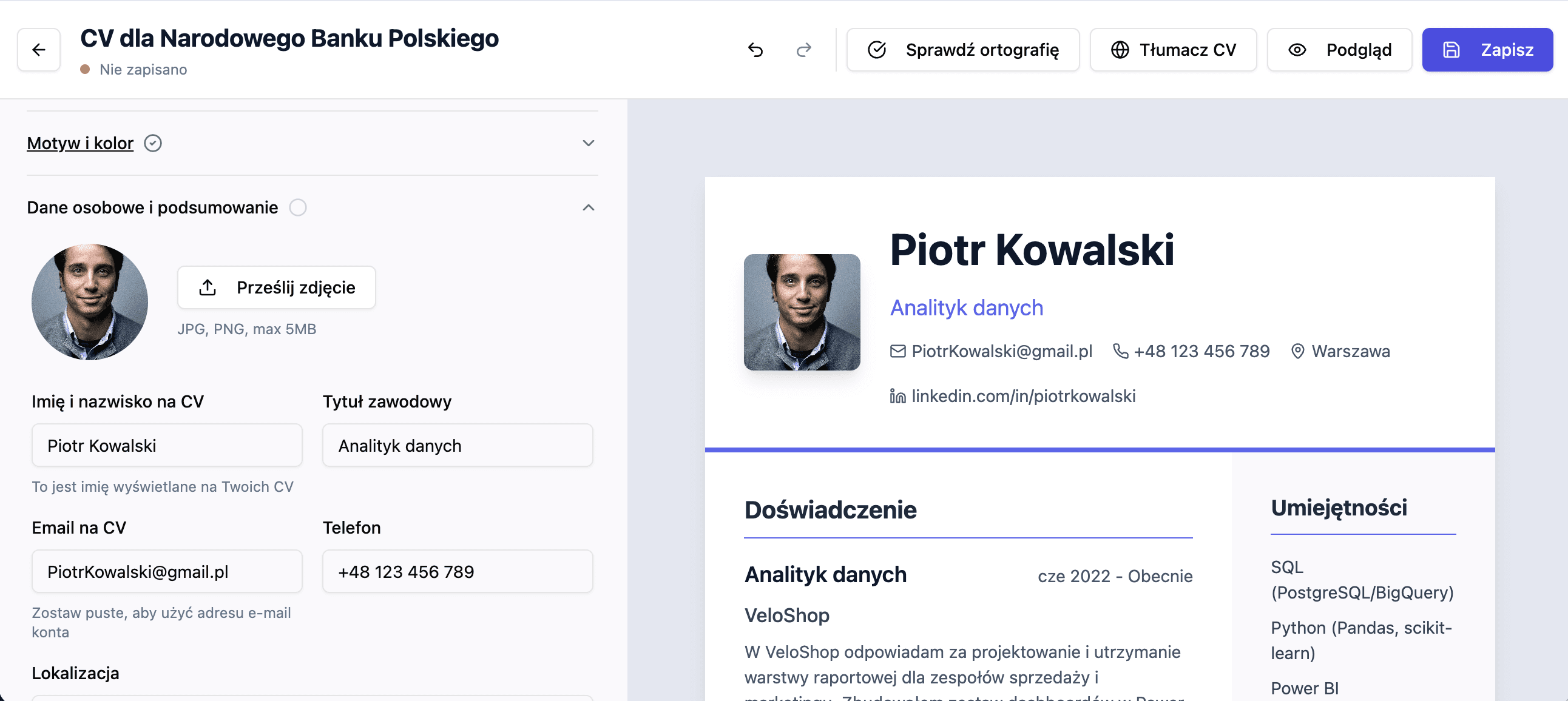Click the Tytuł zawodowy input field
This screenshot has width=1568, height=701.
click(457, 446)
